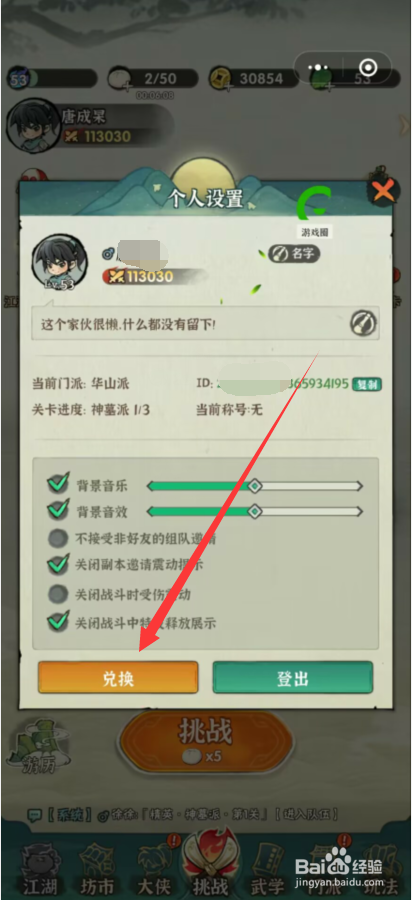Toggle the 背景音效 checkbox
Screen dimensions: 412x900
59,510
